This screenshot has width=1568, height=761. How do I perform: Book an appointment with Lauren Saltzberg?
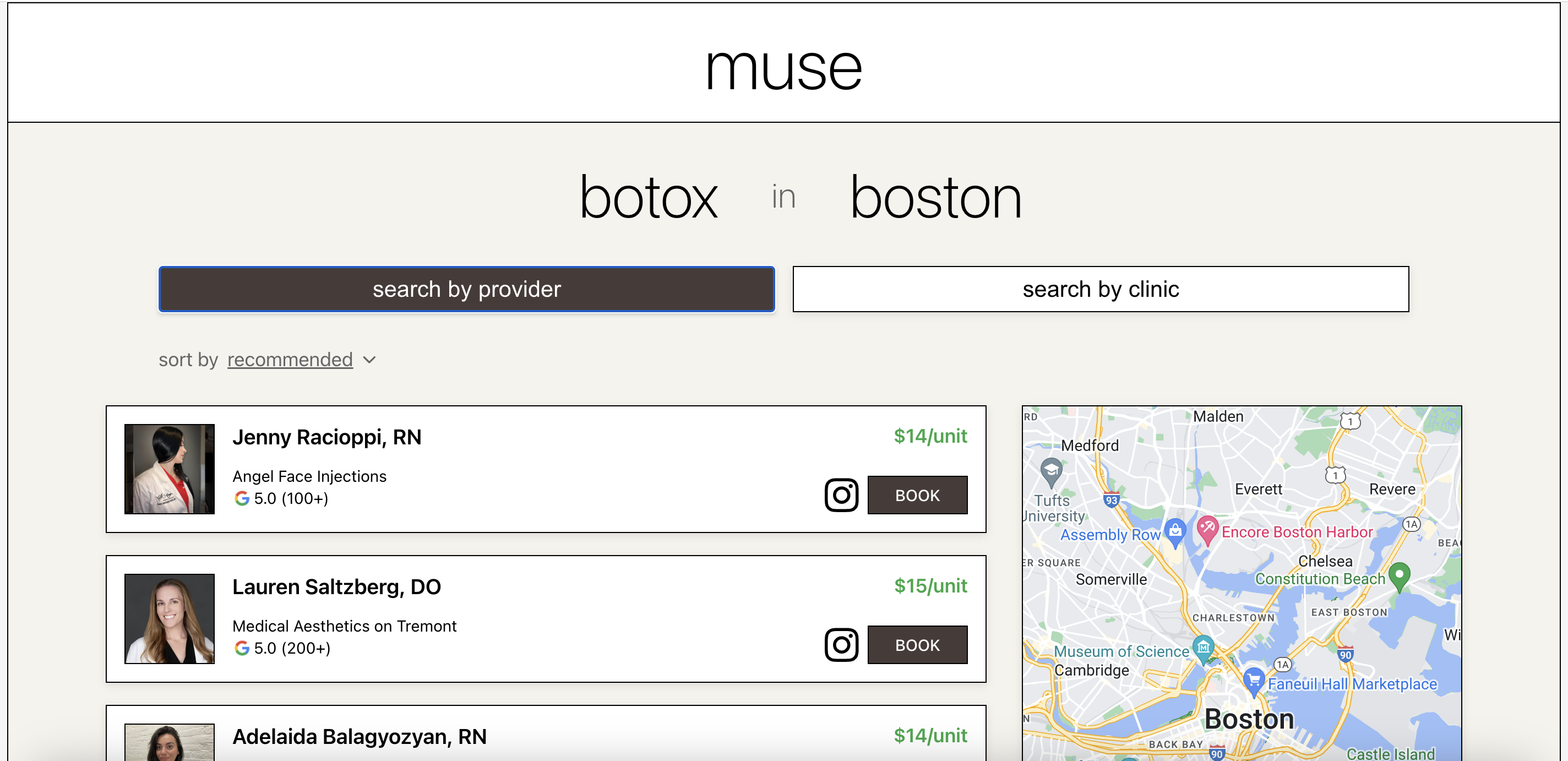917,645
